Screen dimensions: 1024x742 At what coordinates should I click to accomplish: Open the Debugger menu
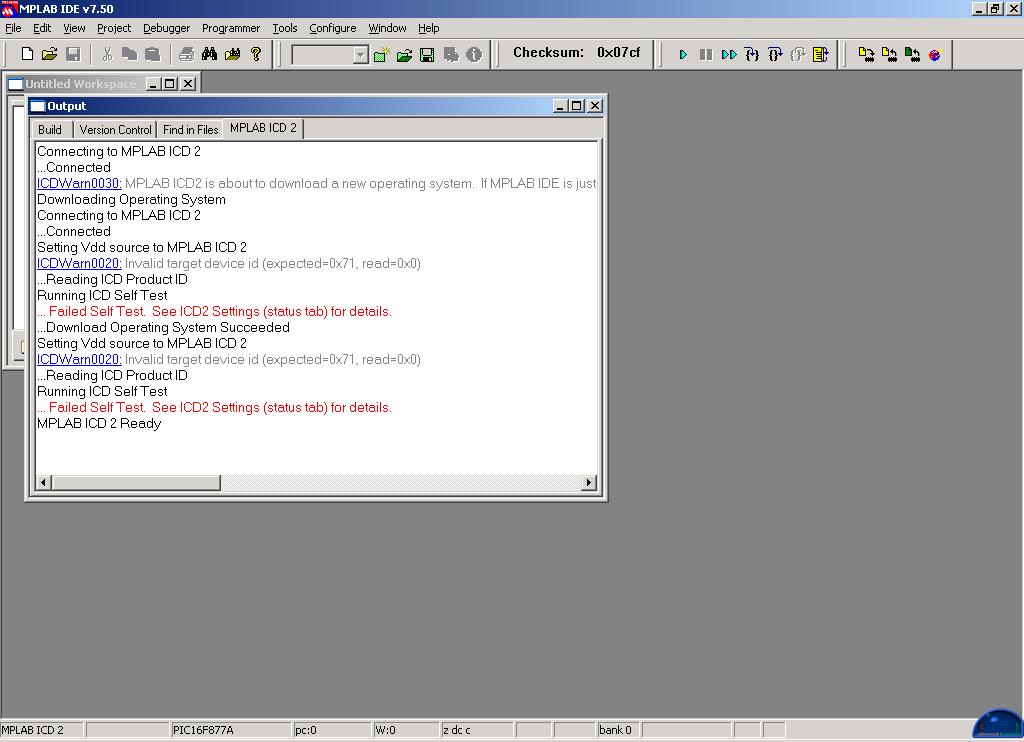[x=167, y=28]
